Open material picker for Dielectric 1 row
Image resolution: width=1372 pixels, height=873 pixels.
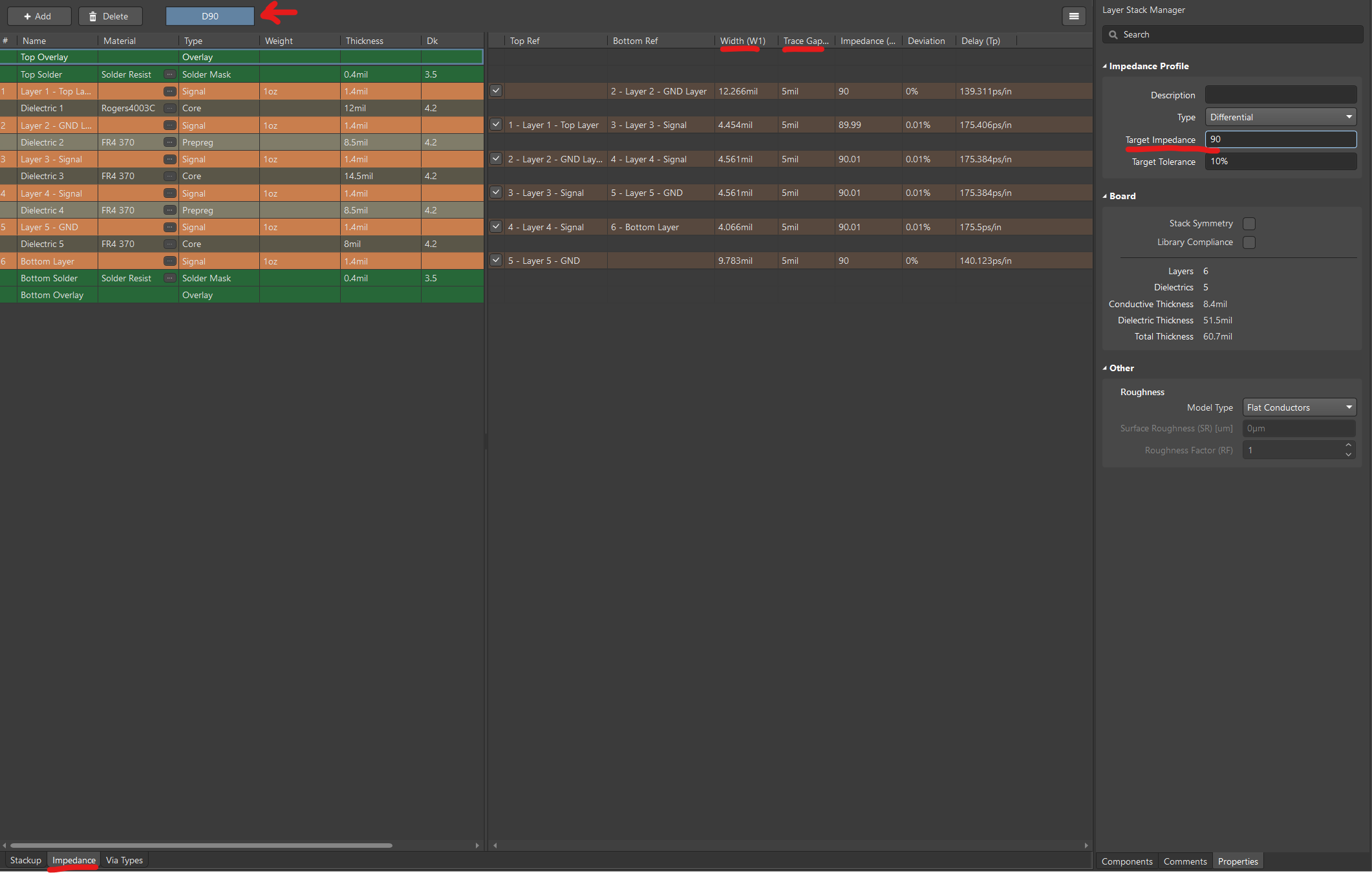coord(170,108)
